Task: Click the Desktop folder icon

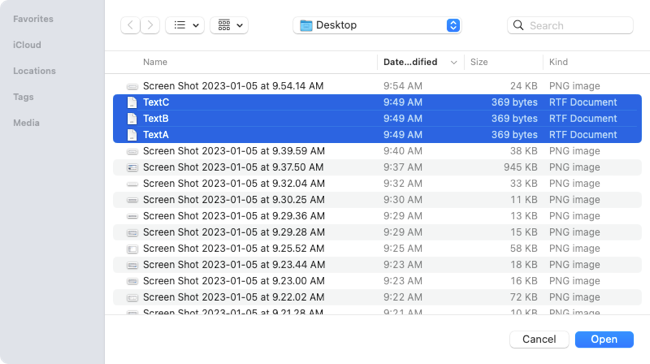Action: pyautogui.click(x=306, y=25)
